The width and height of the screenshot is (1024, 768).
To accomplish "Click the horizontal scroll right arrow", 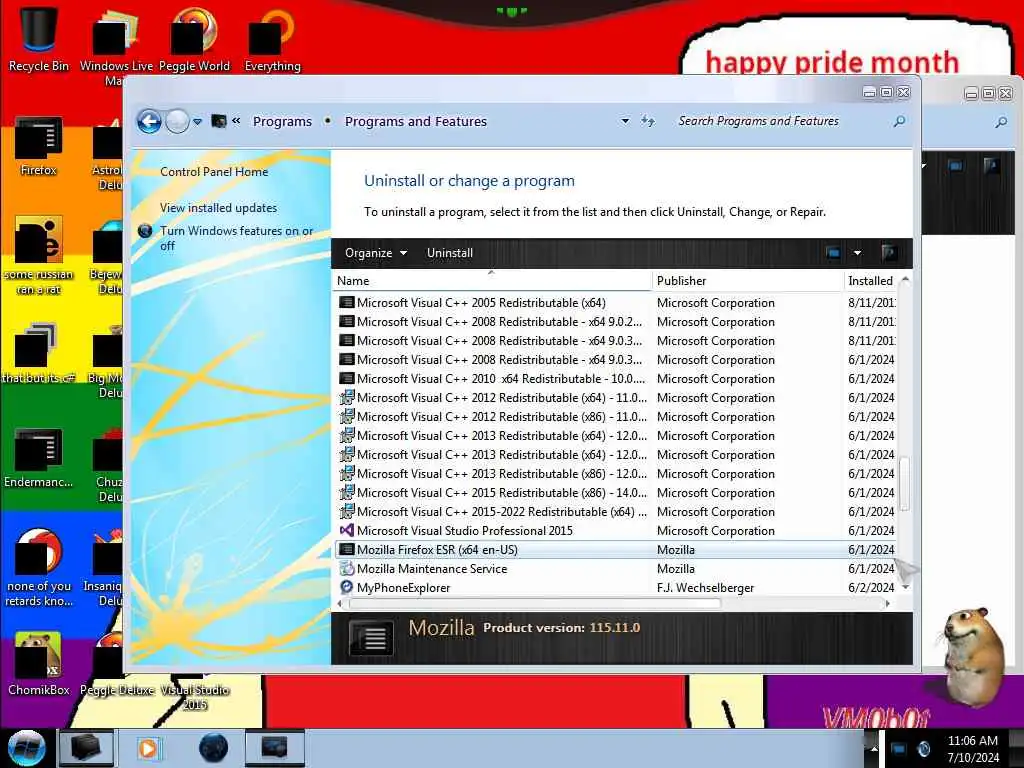I will tap(888, 603).
